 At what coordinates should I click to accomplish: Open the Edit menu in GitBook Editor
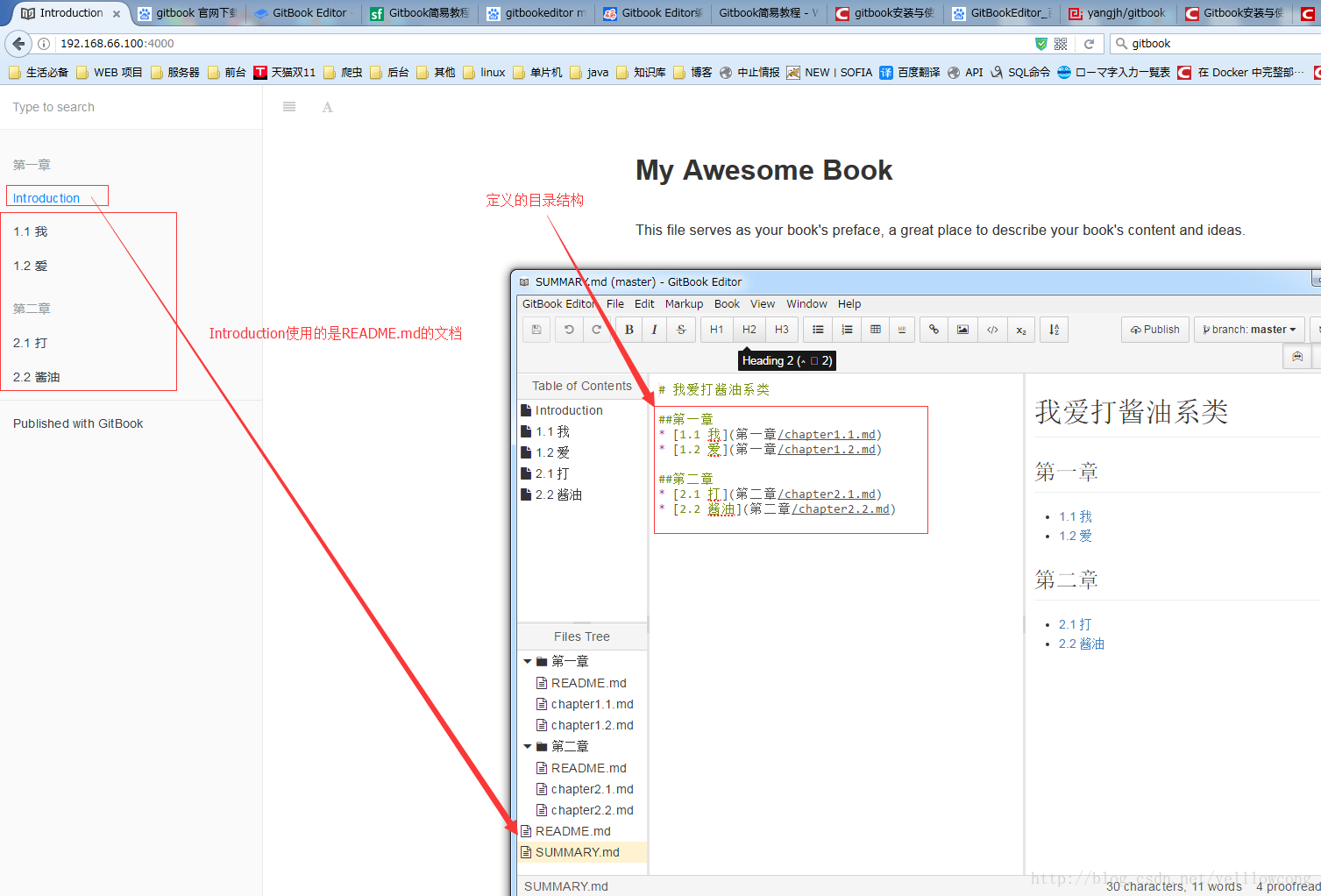tap(644, 304)
